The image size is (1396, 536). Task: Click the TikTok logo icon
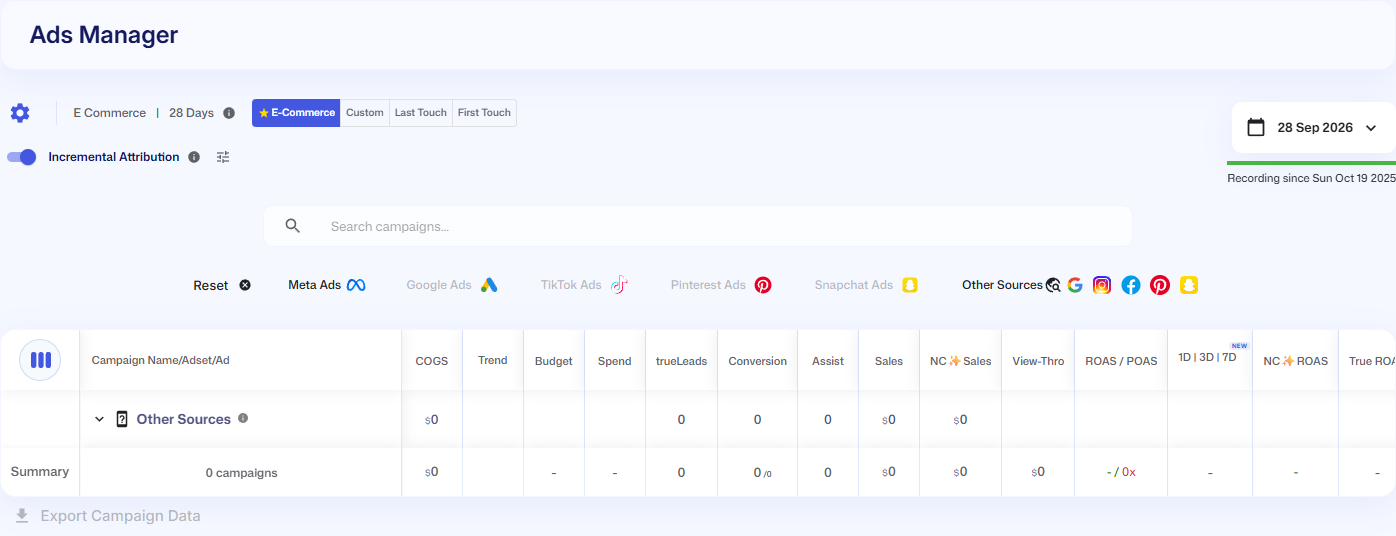pos(619,285)
